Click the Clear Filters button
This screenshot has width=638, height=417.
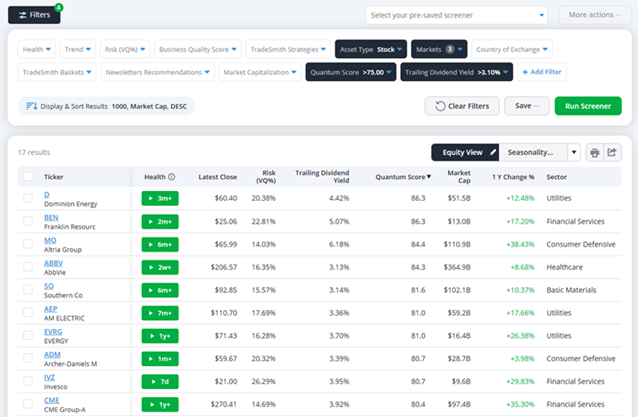[462, 106]
